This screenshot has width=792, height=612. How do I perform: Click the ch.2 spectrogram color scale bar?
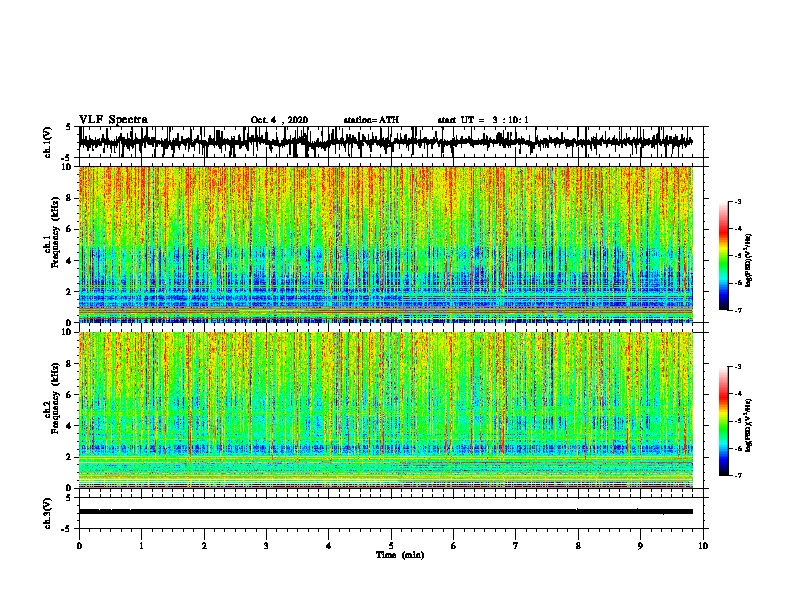(x=723, y=421)
